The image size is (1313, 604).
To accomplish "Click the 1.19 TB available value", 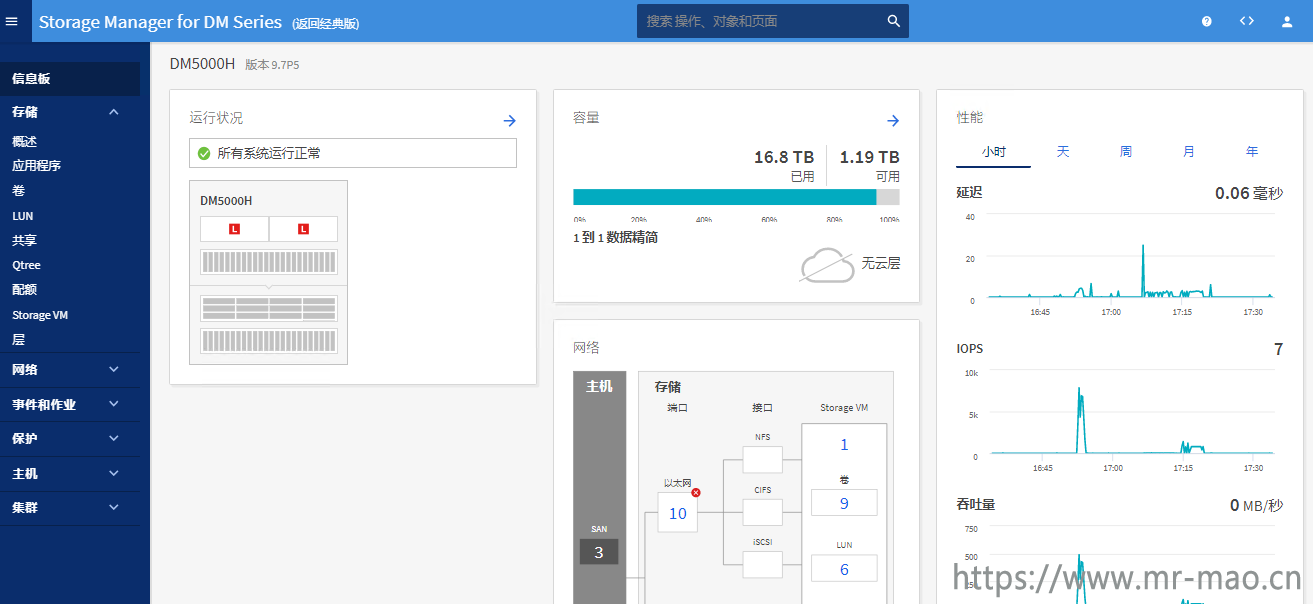I will [x=869, y=157].
